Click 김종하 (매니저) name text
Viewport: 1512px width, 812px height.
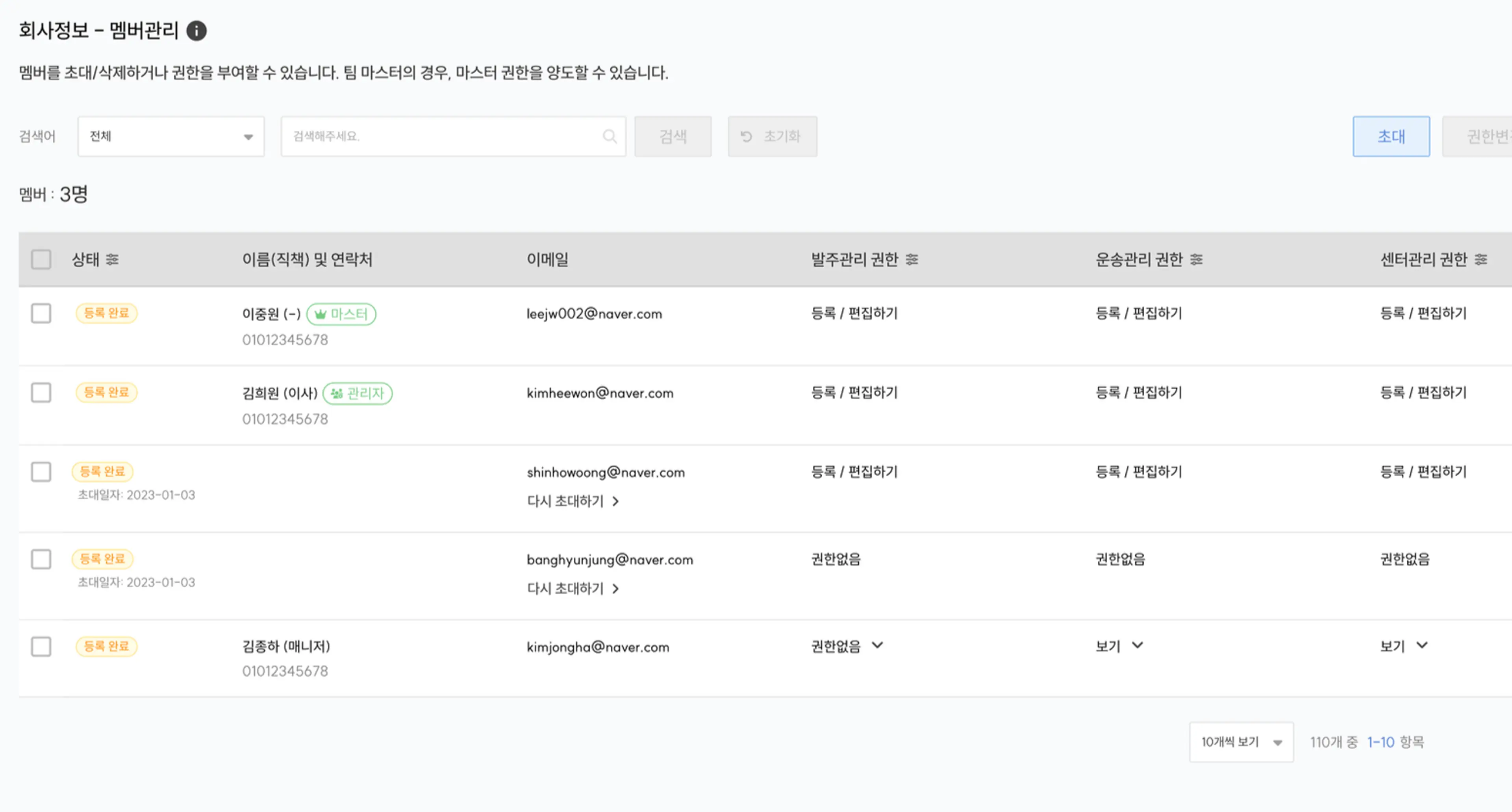pos(286,647)
